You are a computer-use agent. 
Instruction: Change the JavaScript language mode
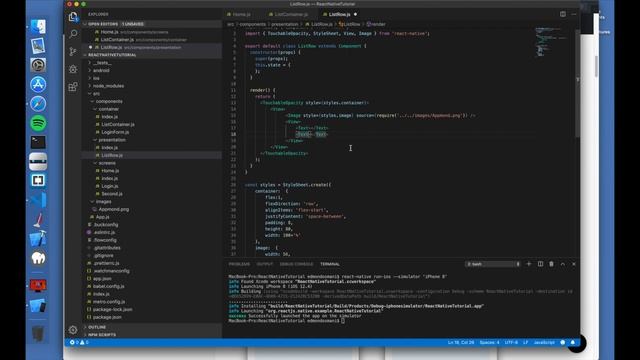click(544, 342)
